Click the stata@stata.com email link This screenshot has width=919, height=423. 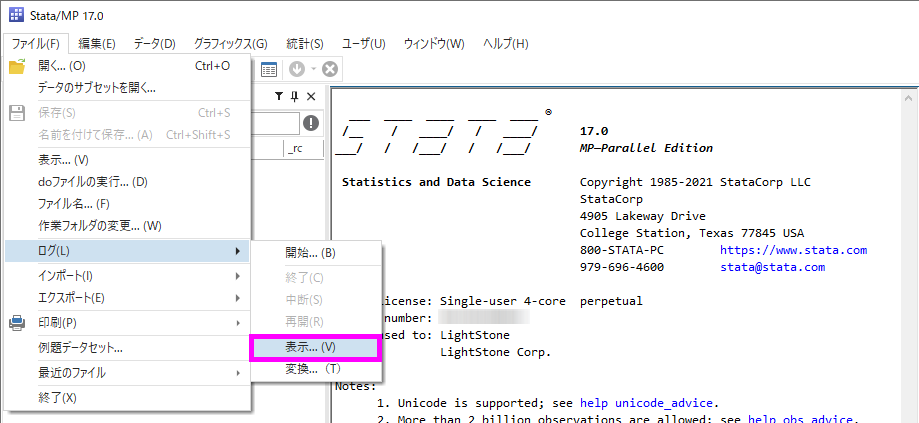(x=772, y=267)
